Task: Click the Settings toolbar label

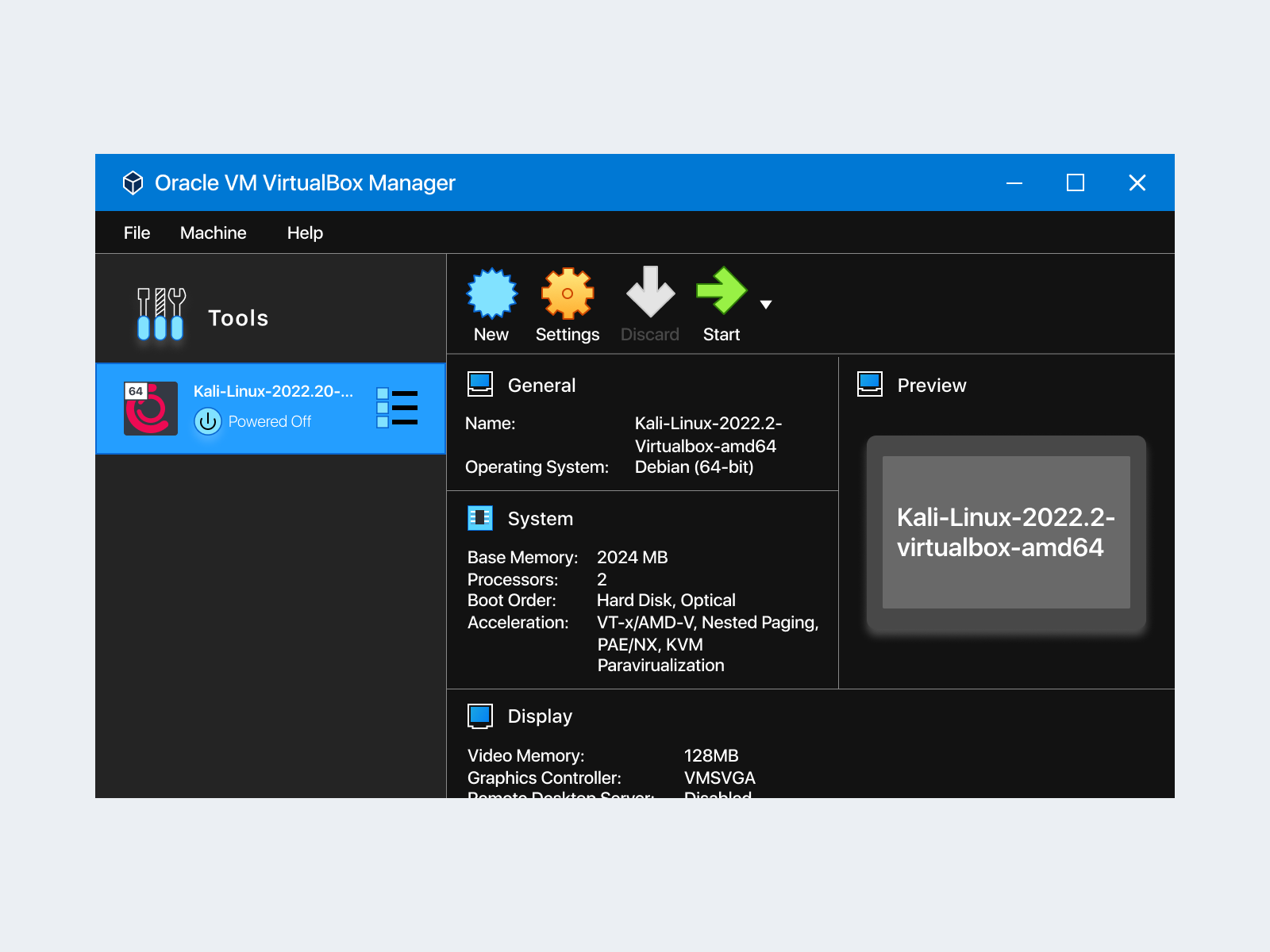Action: click(x=568, y=335)
